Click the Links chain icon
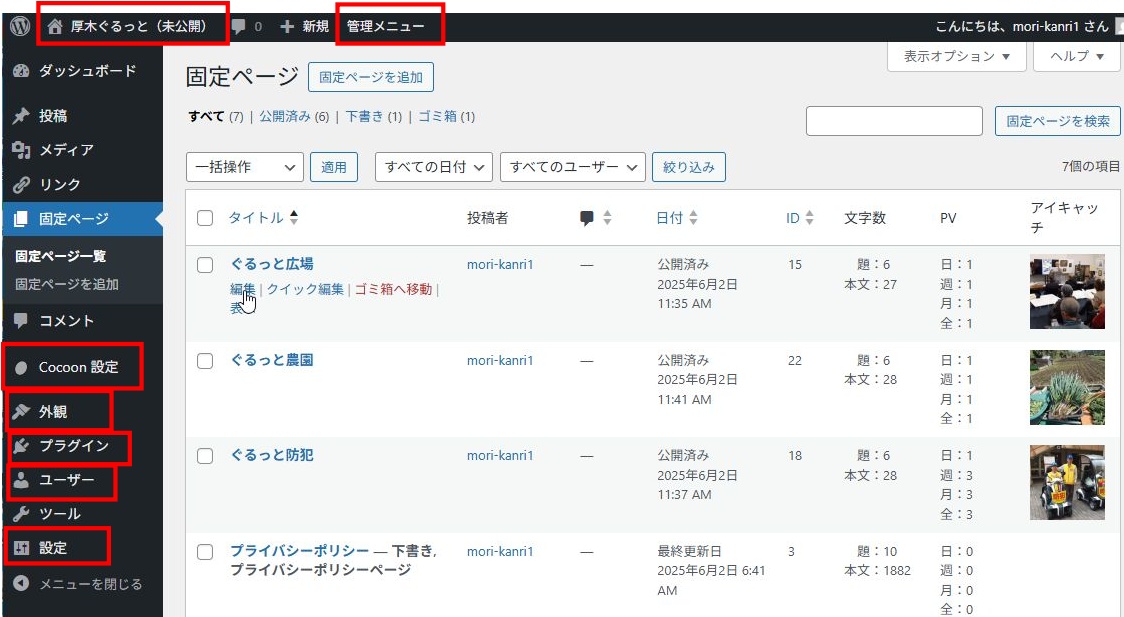Viewport: 1124px width, 617px height. [21, 185]
